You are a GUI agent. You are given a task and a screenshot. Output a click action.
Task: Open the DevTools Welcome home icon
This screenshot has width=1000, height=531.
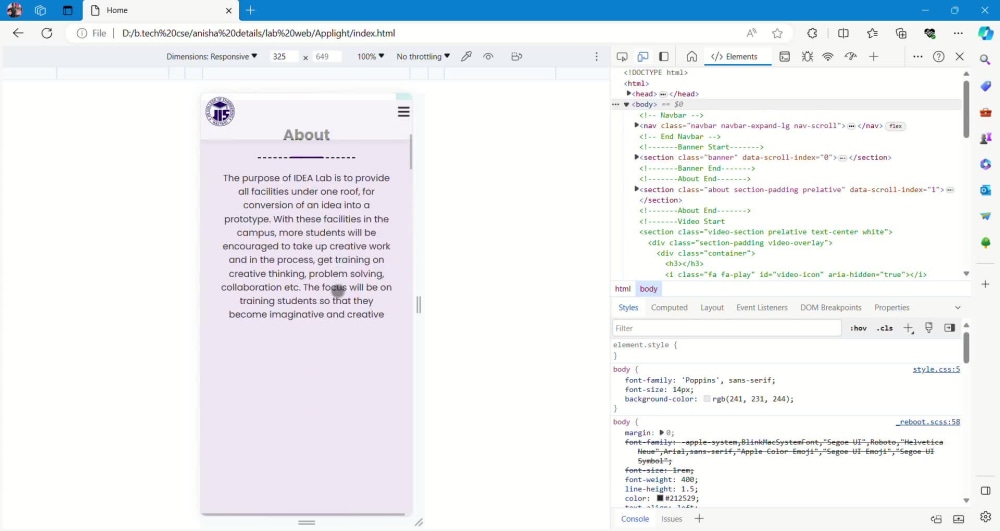(691, 57)
